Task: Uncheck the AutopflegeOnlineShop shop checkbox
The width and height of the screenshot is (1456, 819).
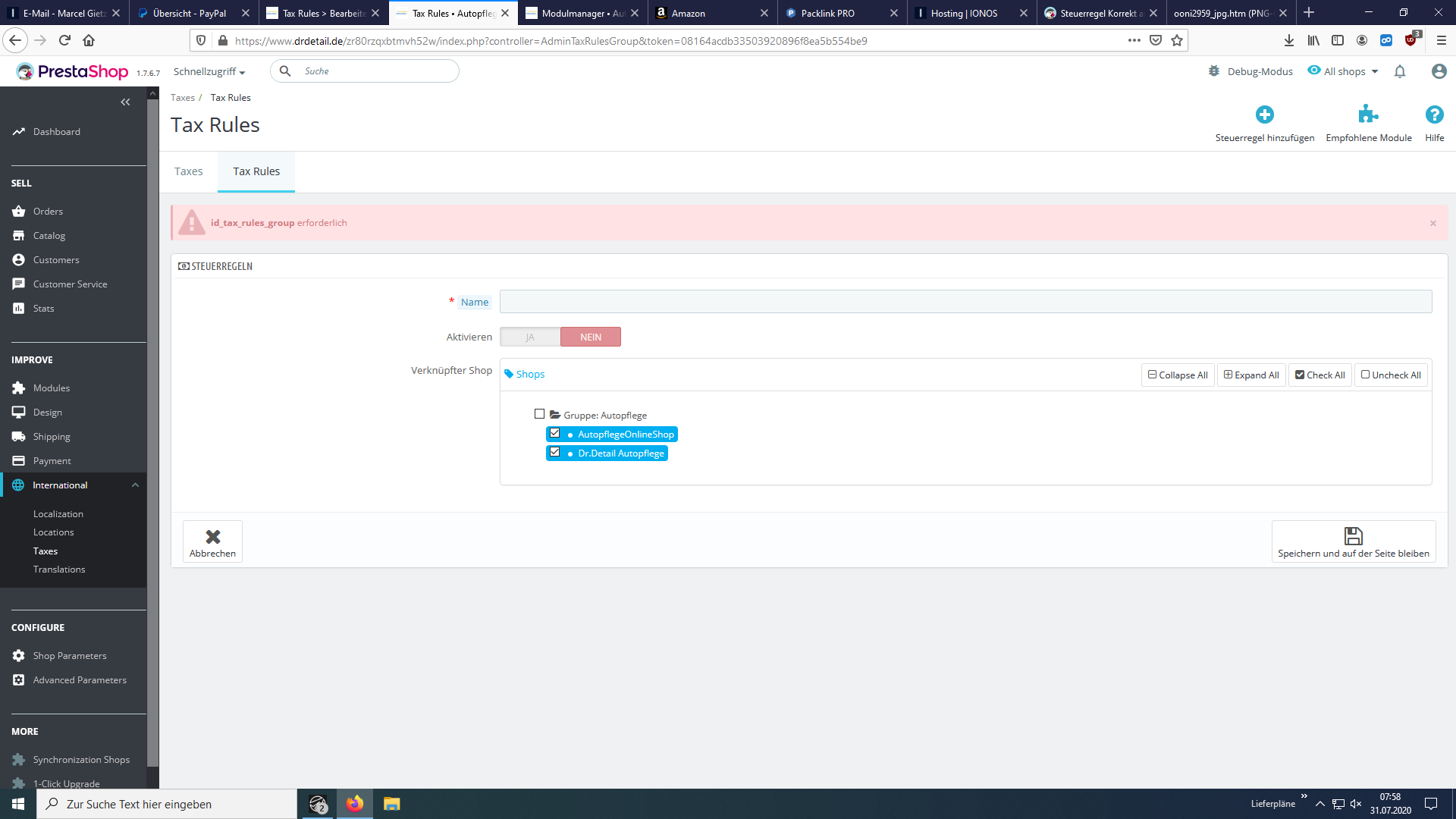Action: (x=556, y=433)
